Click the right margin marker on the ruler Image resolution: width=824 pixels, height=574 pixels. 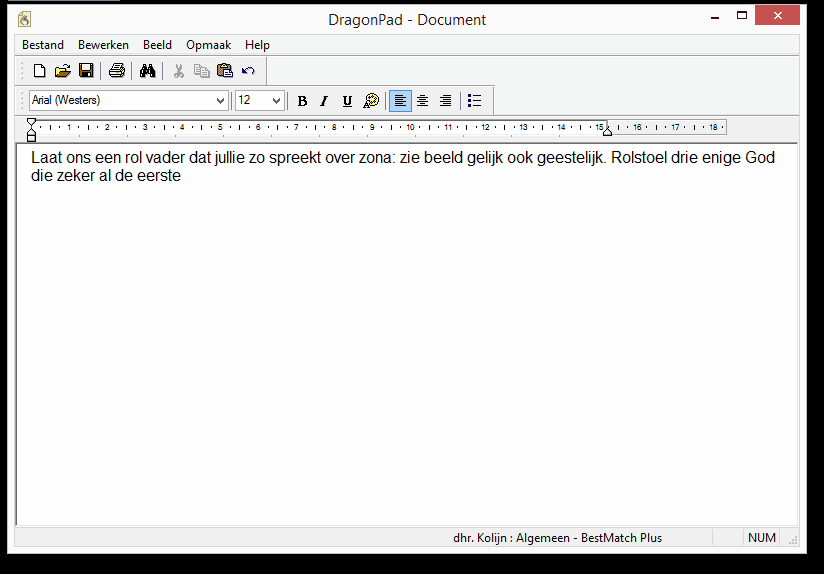pos(607,131)
